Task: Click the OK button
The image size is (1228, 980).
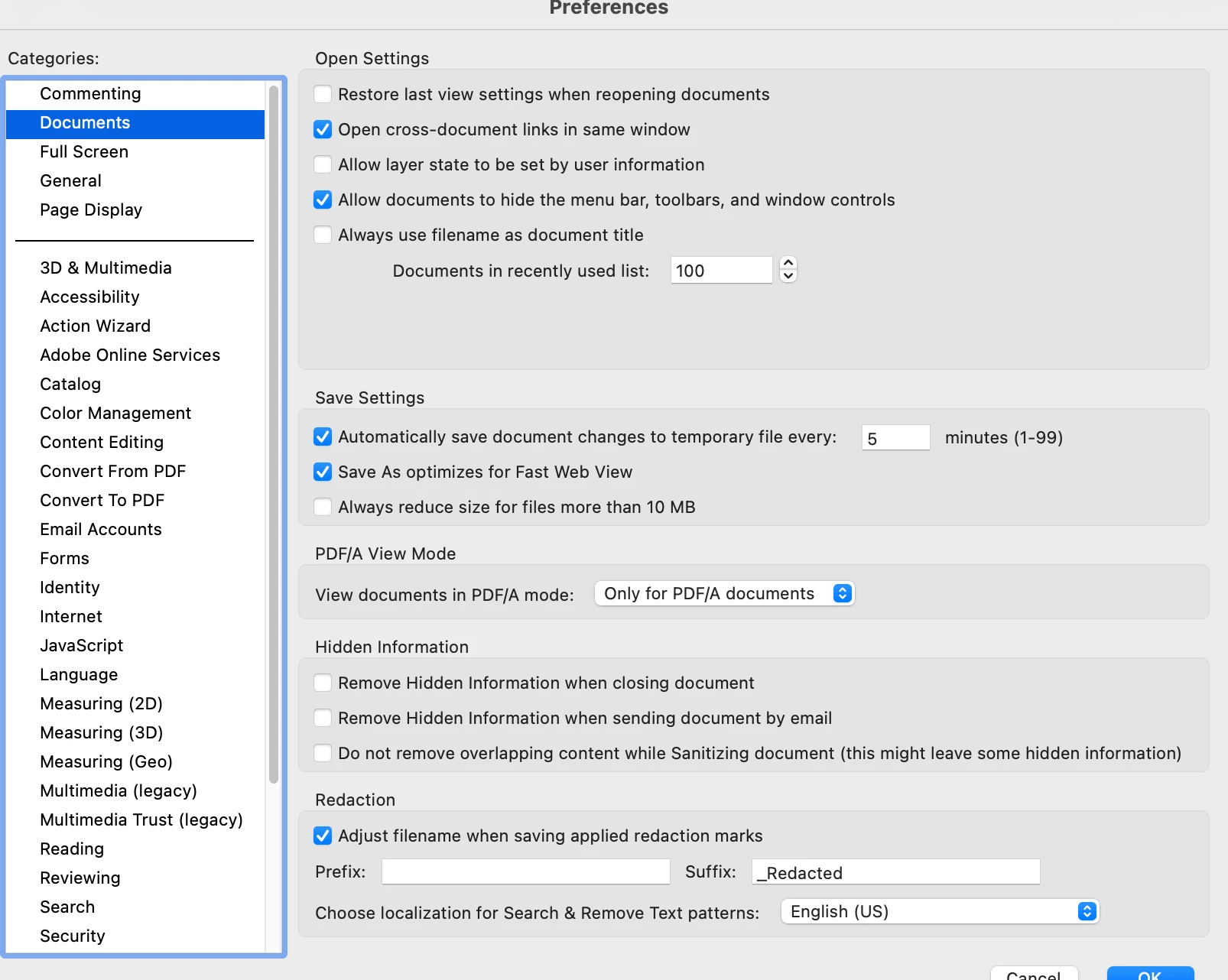Action: (1150, 973)
